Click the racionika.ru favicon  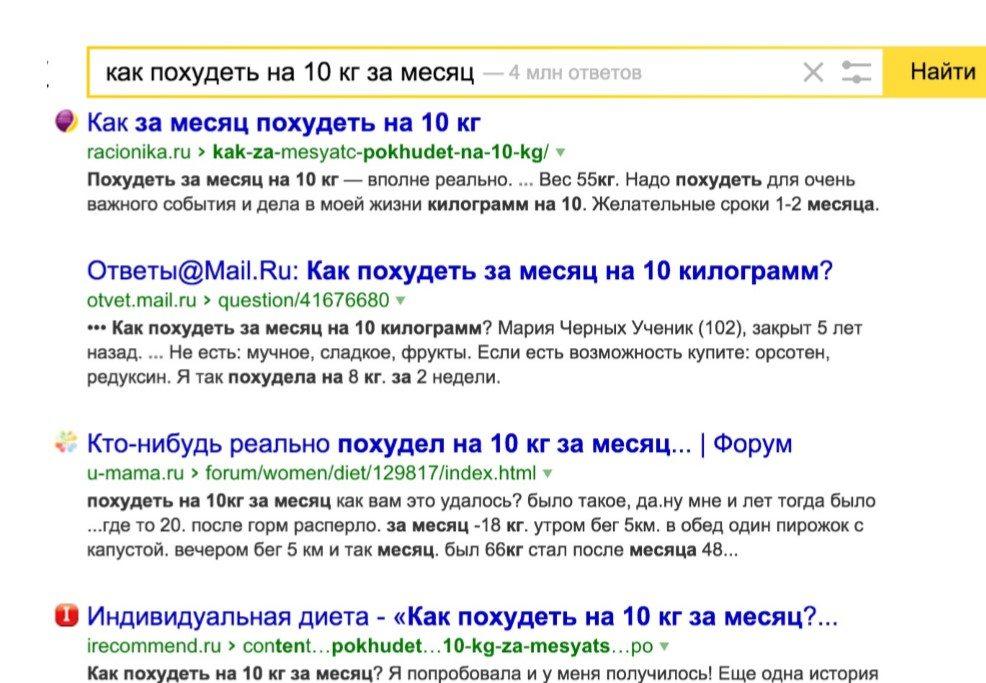[x=65, y=122]
